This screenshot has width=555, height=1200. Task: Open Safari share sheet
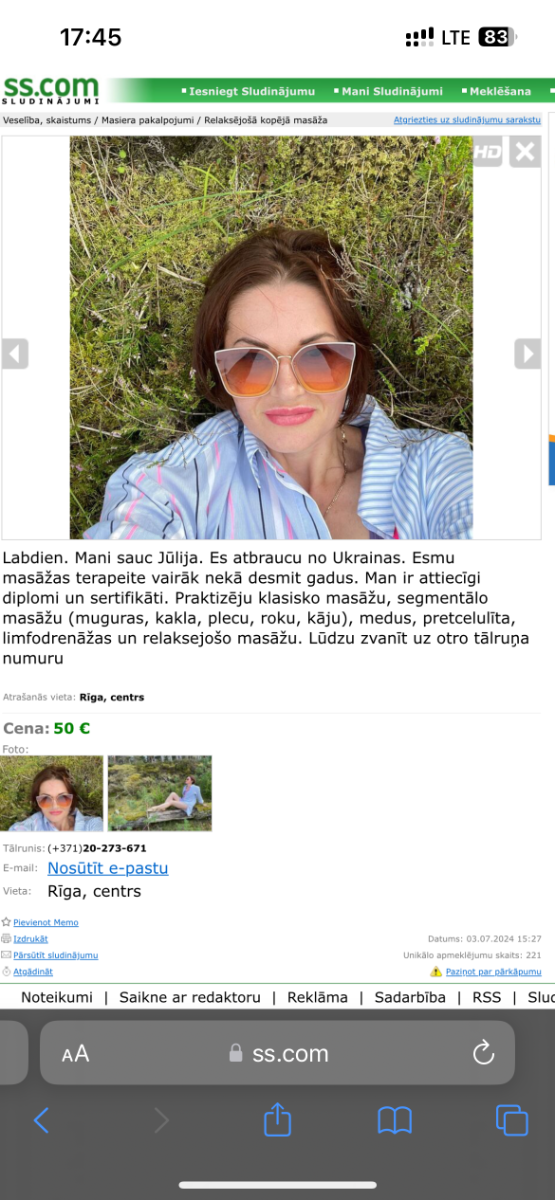pos(277,1120)
